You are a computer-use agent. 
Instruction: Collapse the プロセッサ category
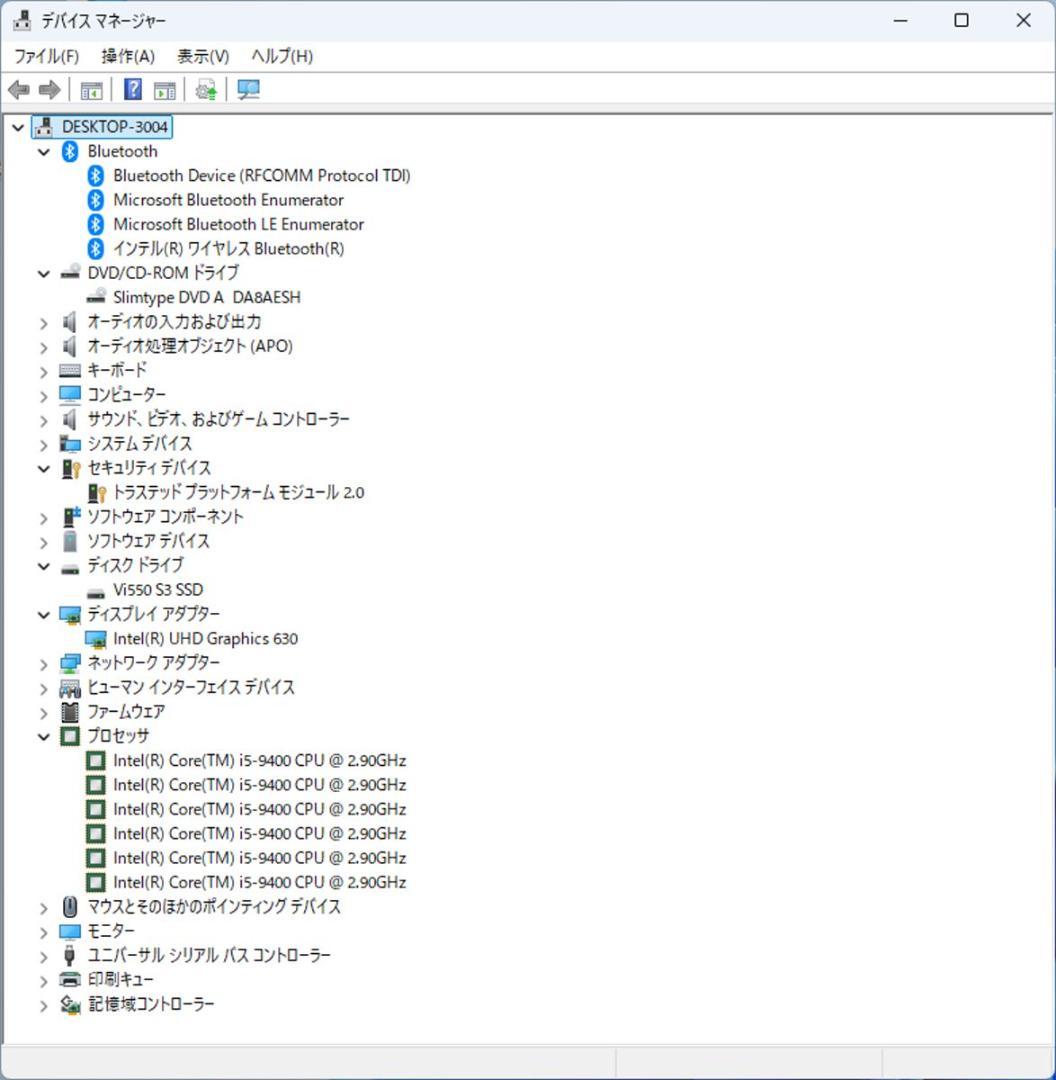(44, 737)
